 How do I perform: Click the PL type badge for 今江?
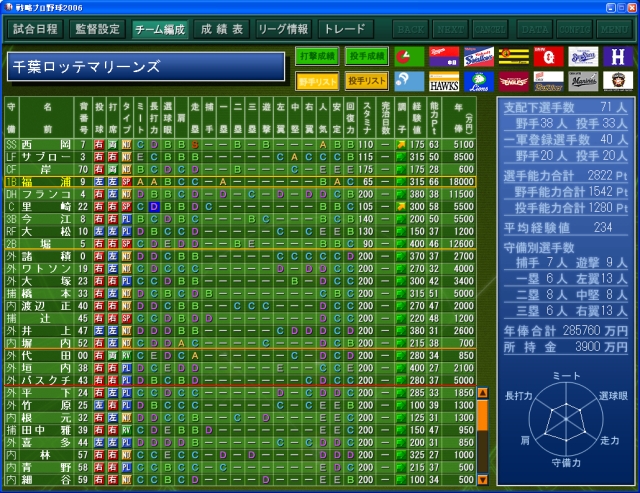(x=126, y=219)
